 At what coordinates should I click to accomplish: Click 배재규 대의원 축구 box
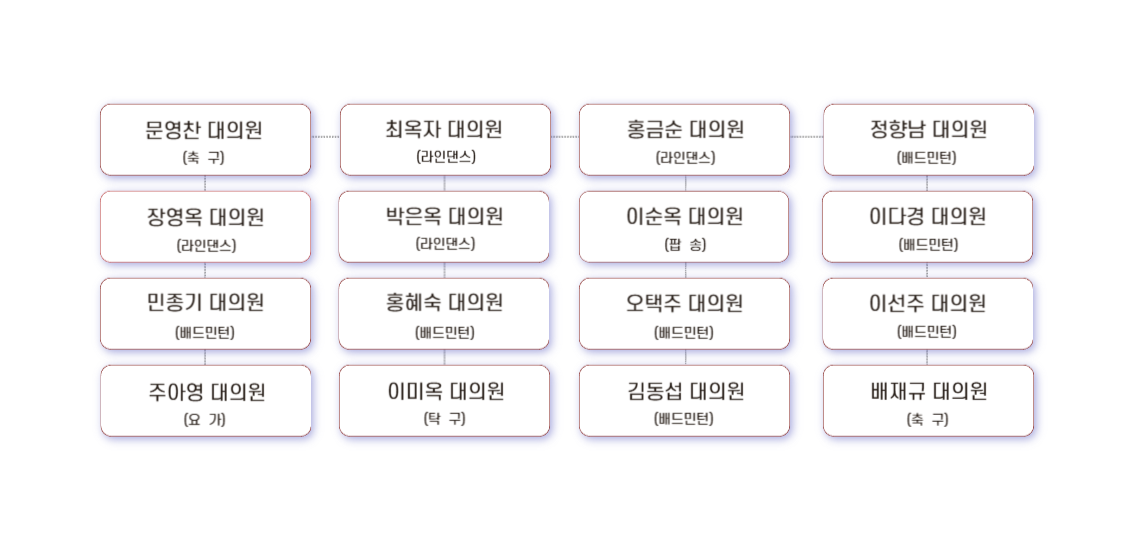tap(928, 400)
